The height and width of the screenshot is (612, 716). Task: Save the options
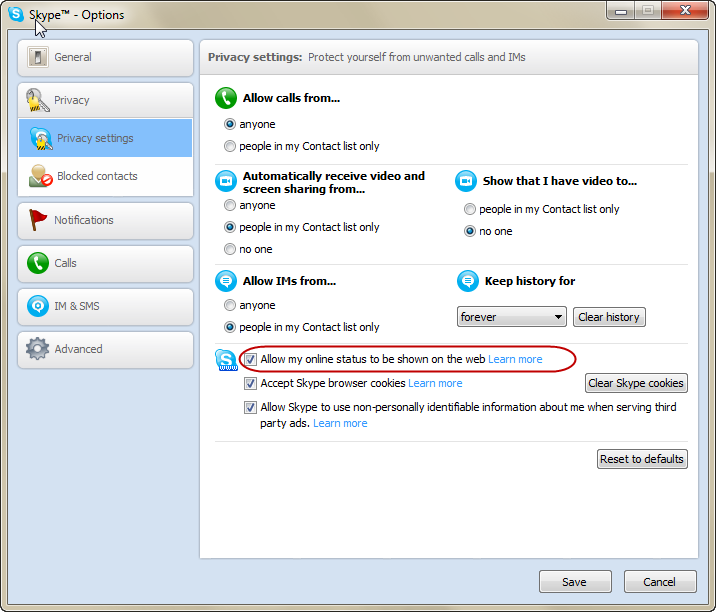(x=575, y=582)
